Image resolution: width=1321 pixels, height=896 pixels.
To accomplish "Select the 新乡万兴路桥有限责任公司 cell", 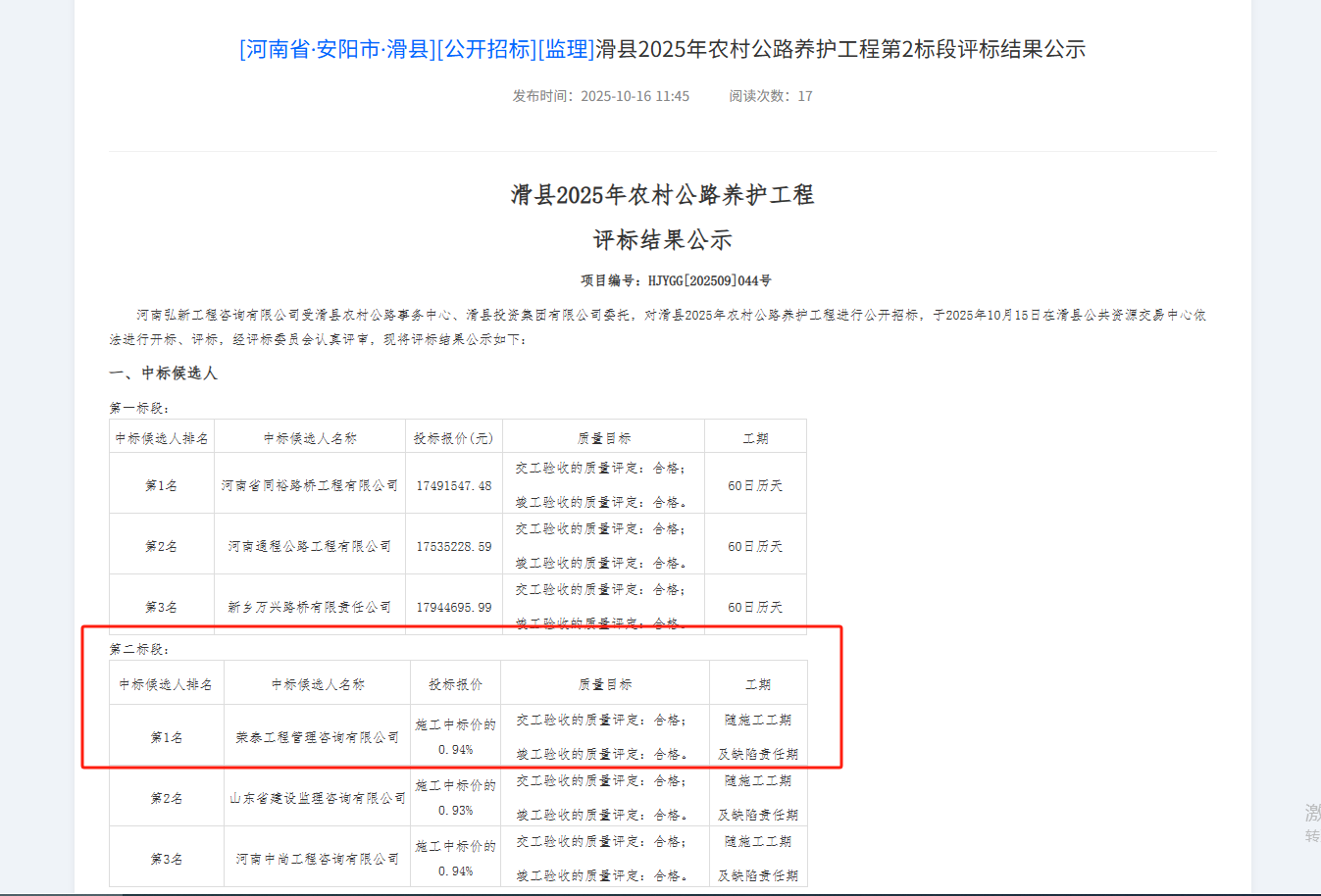I will 310,607.
